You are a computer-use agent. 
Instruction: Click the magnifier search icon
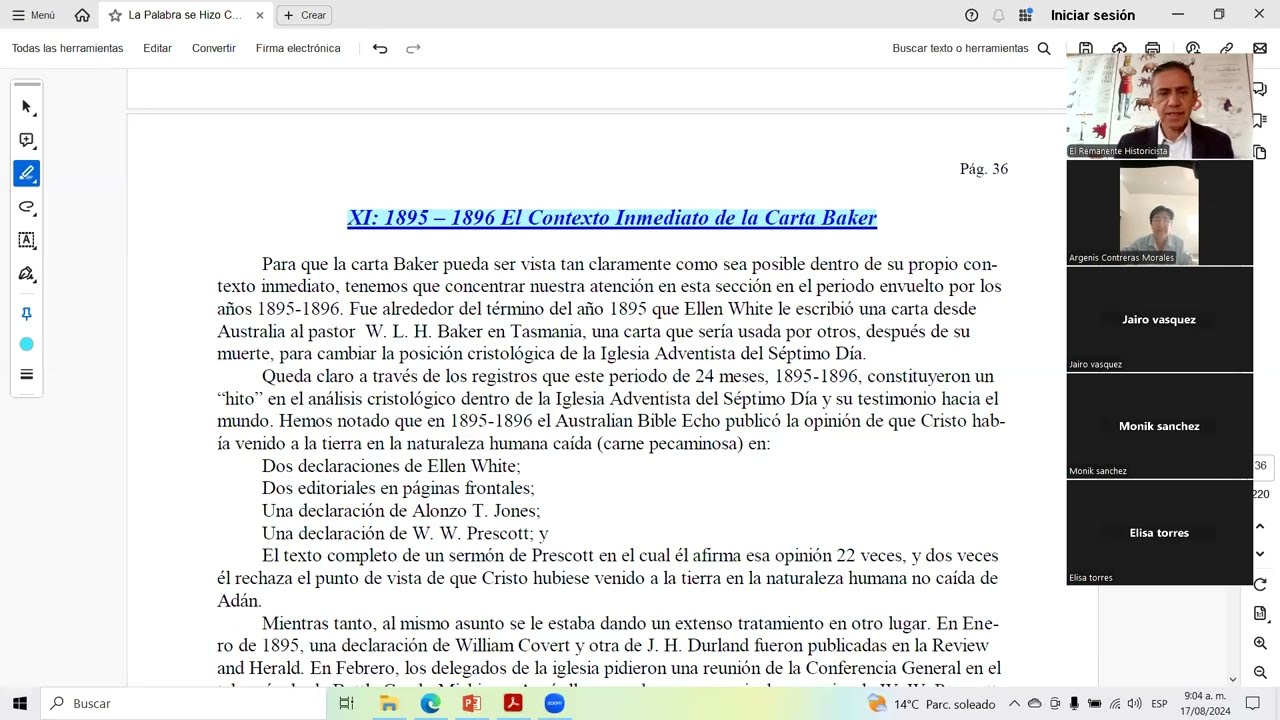tap(1044, 48)
